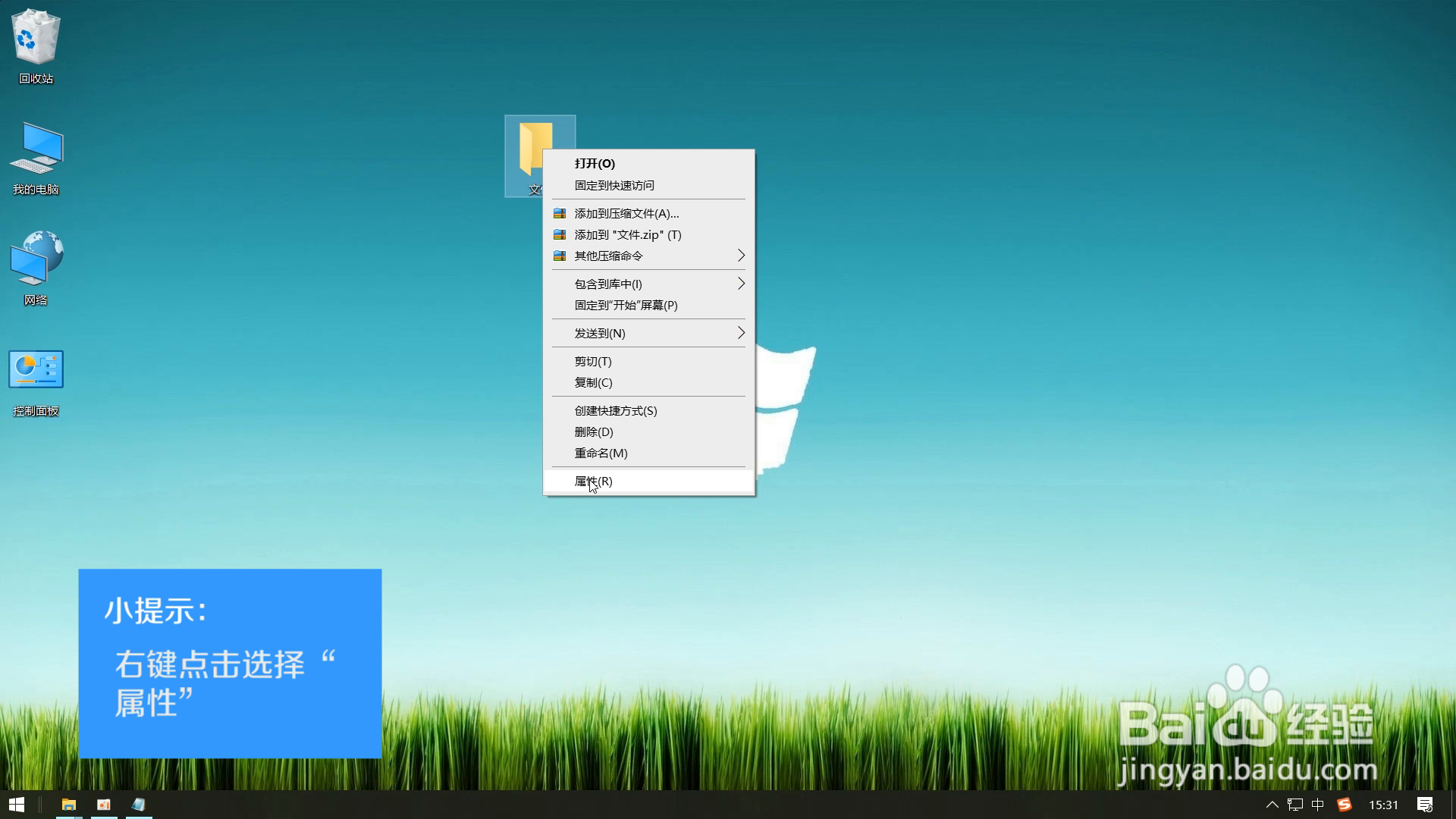Click the notepad-style taskbar icon

pyautogui.click(x=138, y=805)
